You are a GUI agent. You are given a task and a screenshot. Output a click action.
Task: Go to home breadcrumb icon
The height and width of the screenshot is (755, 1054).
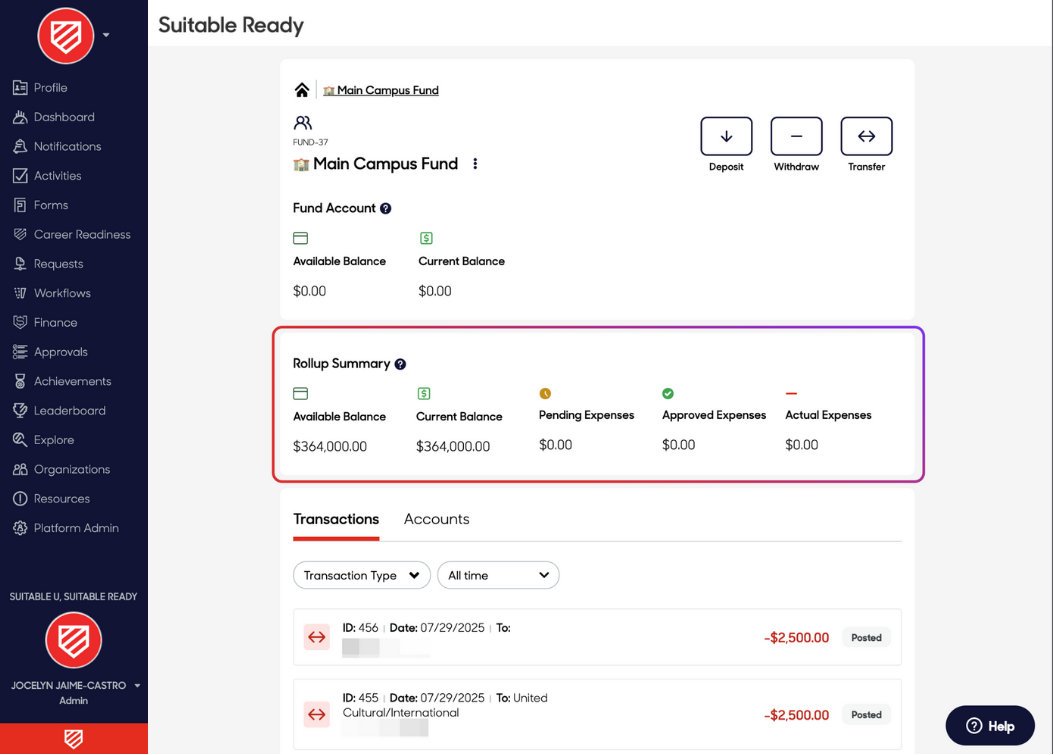click(302, 90)
